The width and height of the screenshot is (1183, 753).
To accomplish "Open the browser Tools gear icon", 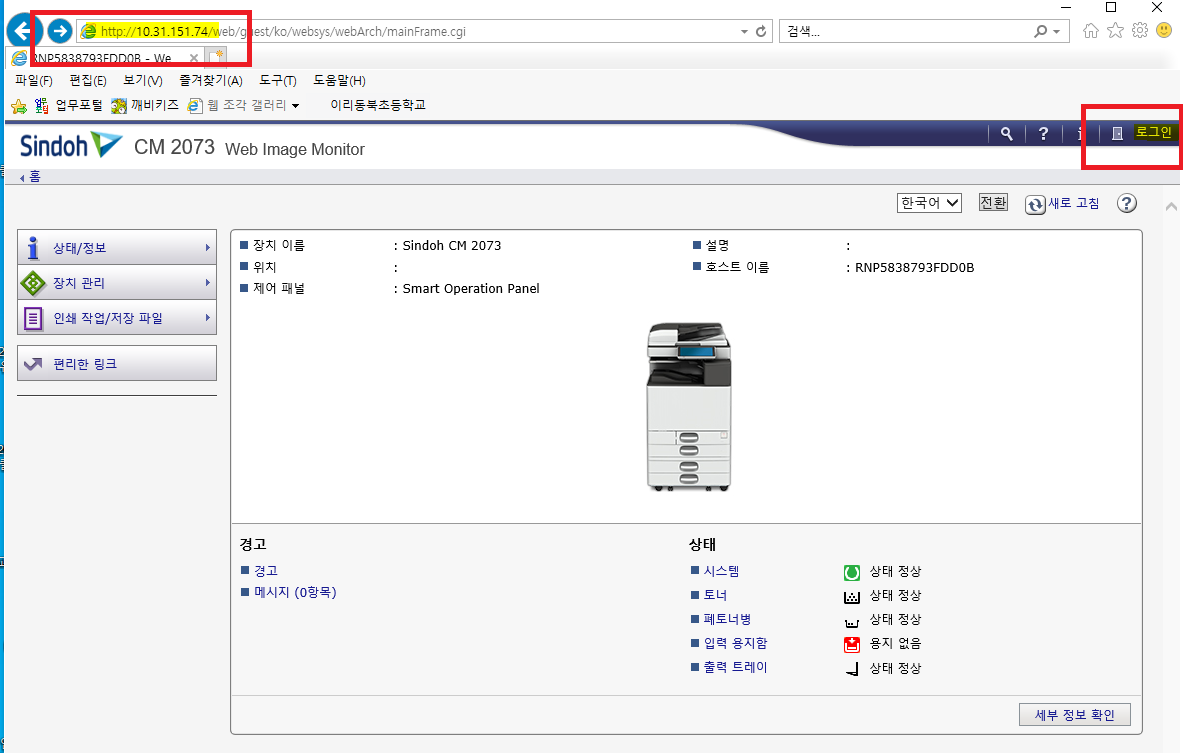I will point(1140,30).
